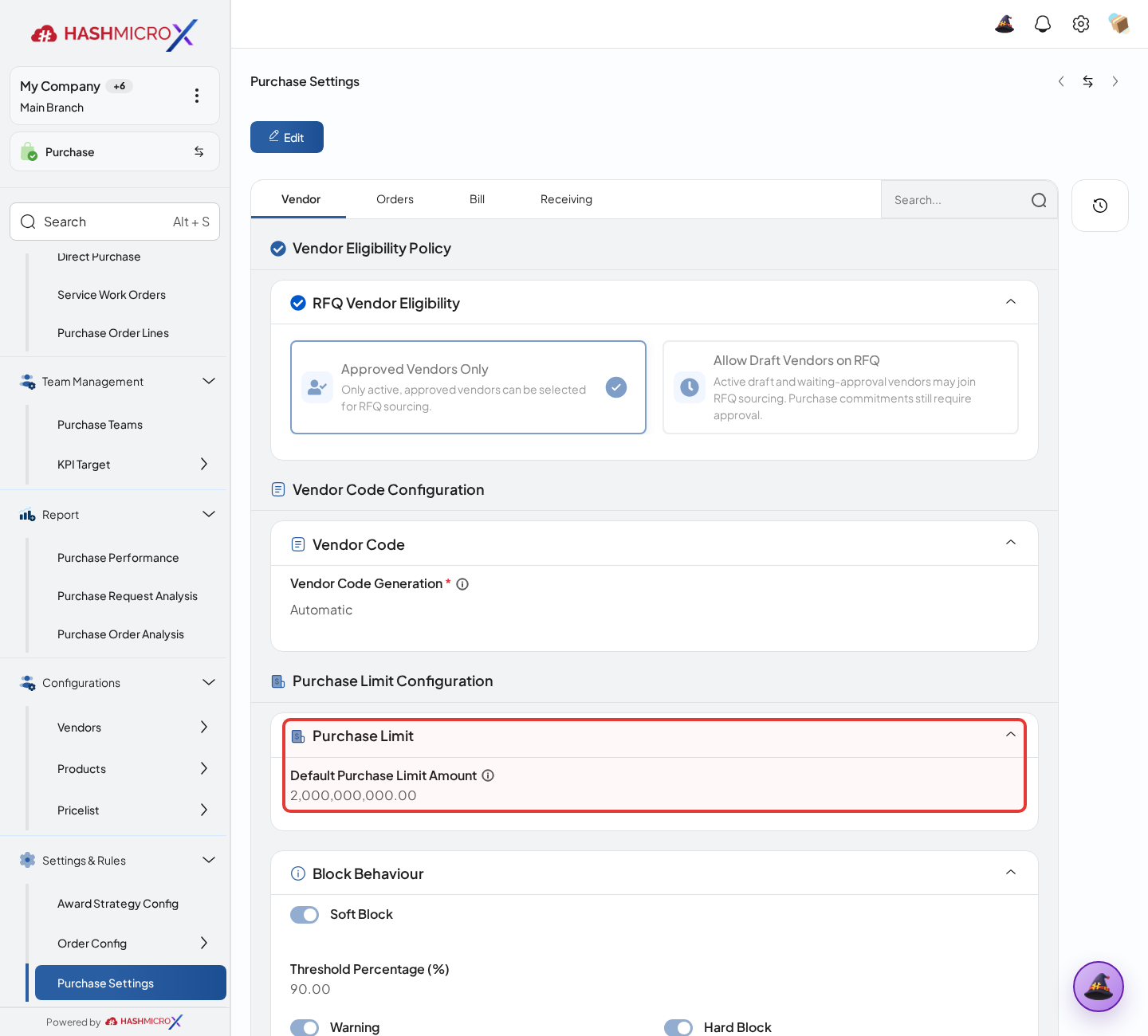Select Allow Draft Vendors on RFQ option
This screenshot has width=1148, height=1036.
click(840, 387)
